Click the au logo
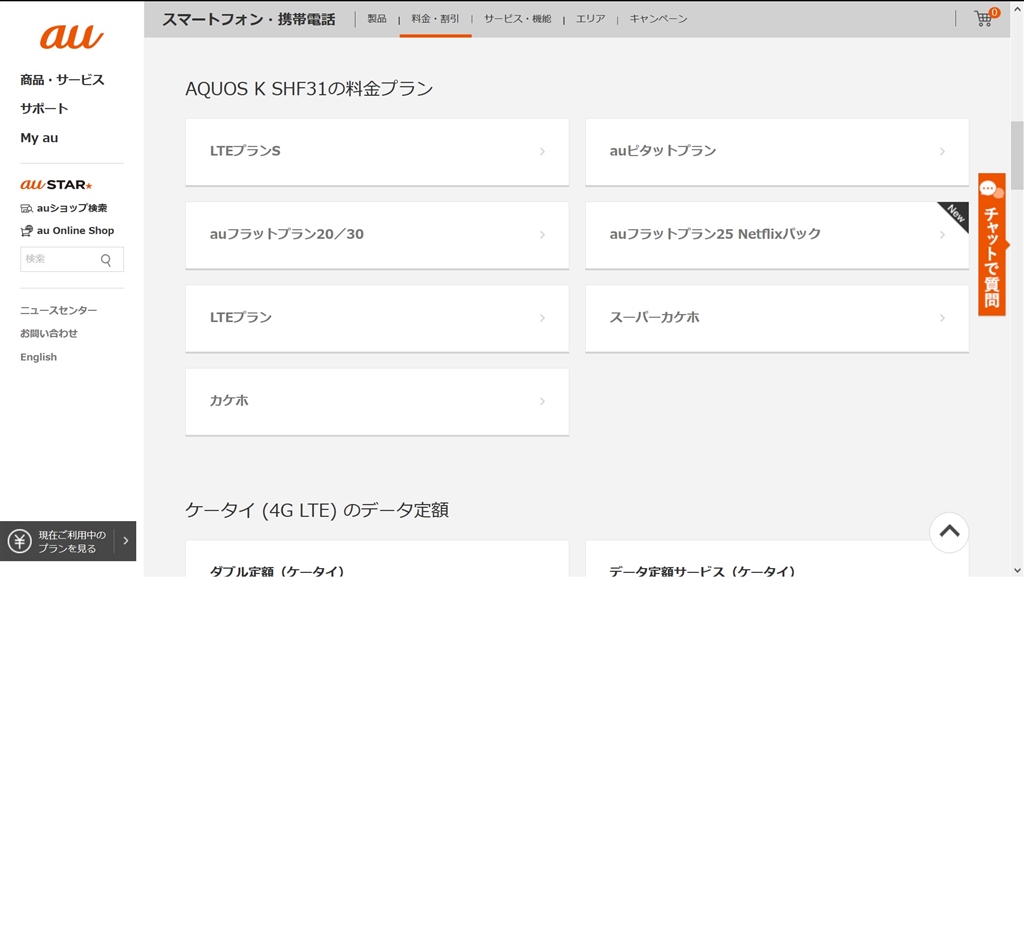The height and width of the screenshot is (950, 1024). 71,37
